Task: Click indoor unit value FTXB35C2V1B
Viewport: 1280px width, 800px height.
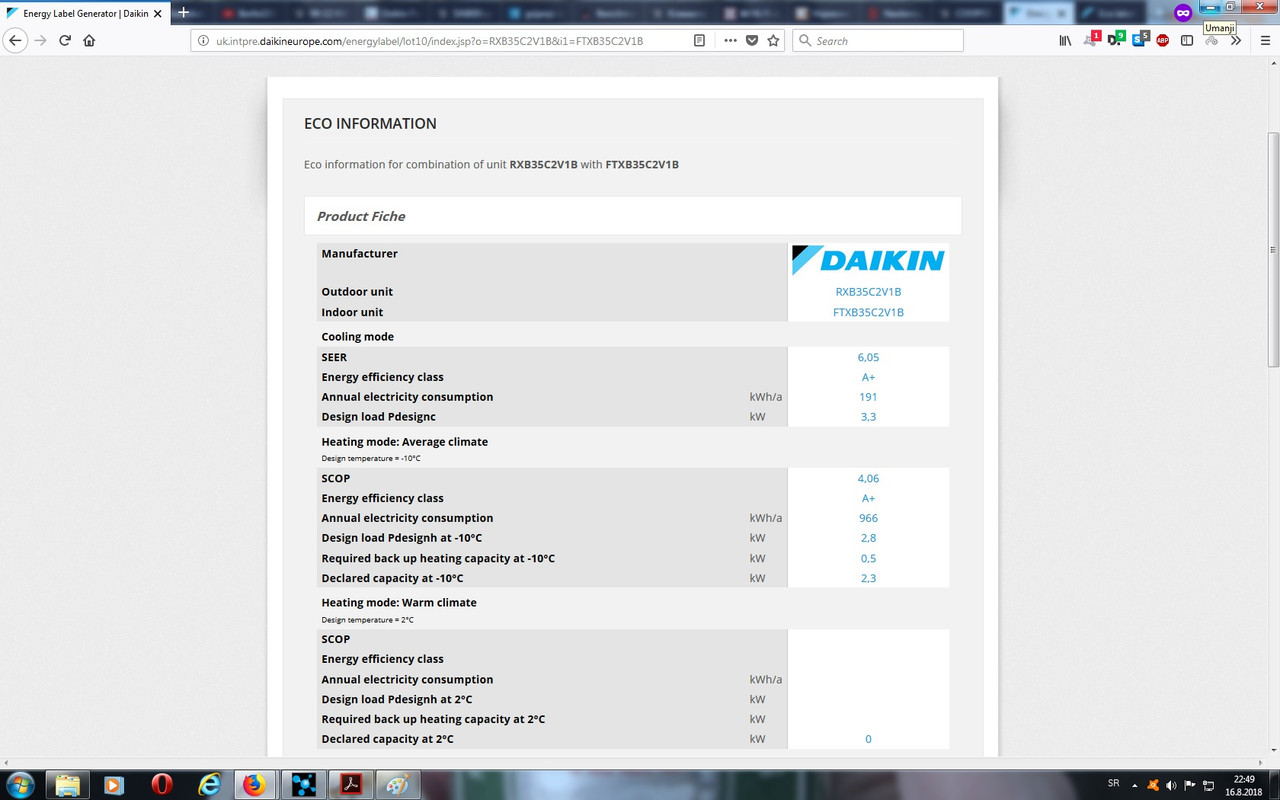Action: pyautogui.click(x=868, y=312)
